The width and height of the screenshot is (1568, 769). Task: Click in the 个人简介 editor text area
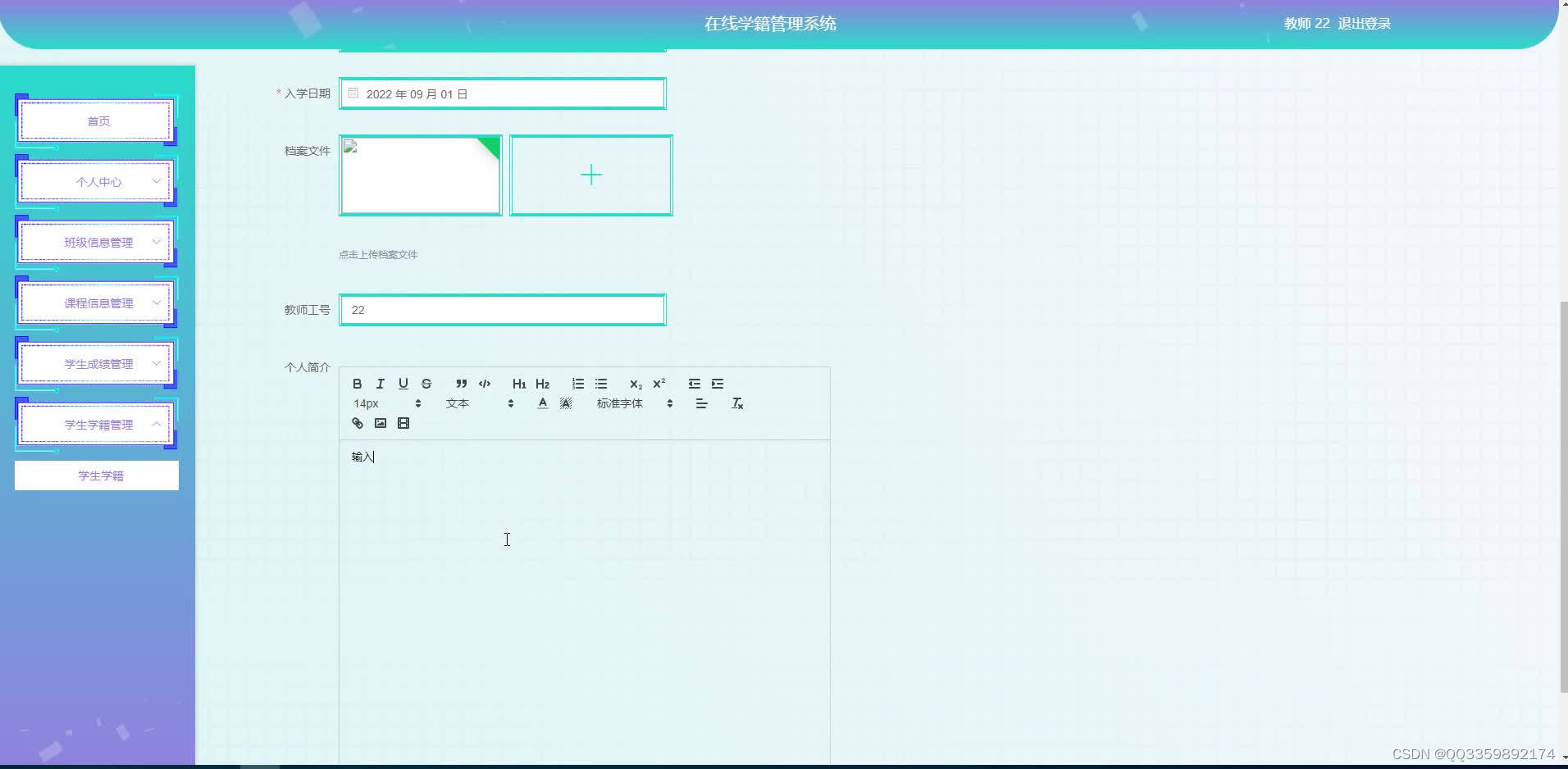(x=585, y=603)
